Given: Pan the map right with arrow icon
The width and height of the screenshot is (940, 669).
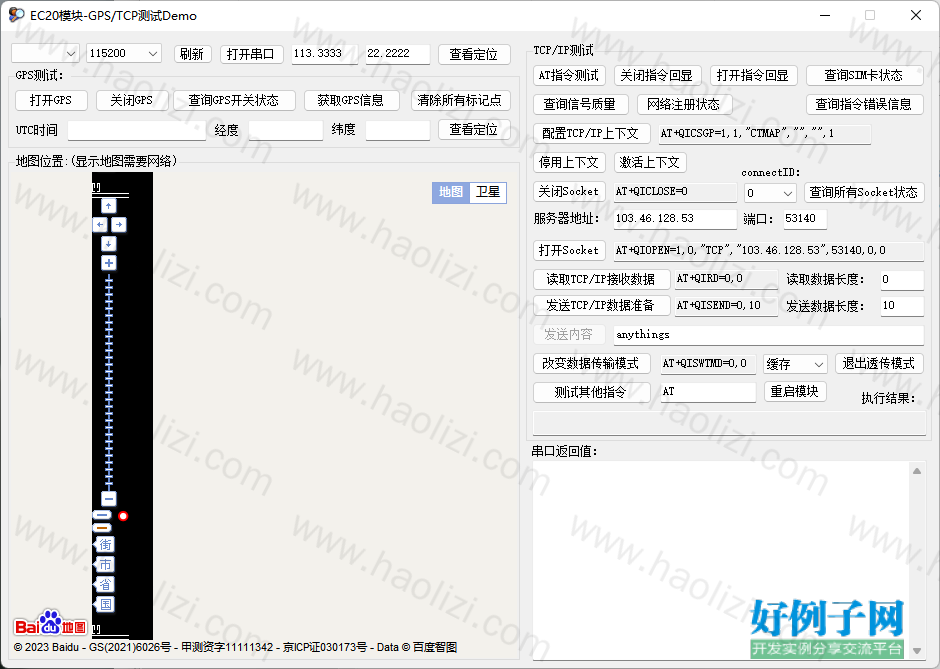Looking at the screenshot, I should pyautogui.click(x=119, y=225).
